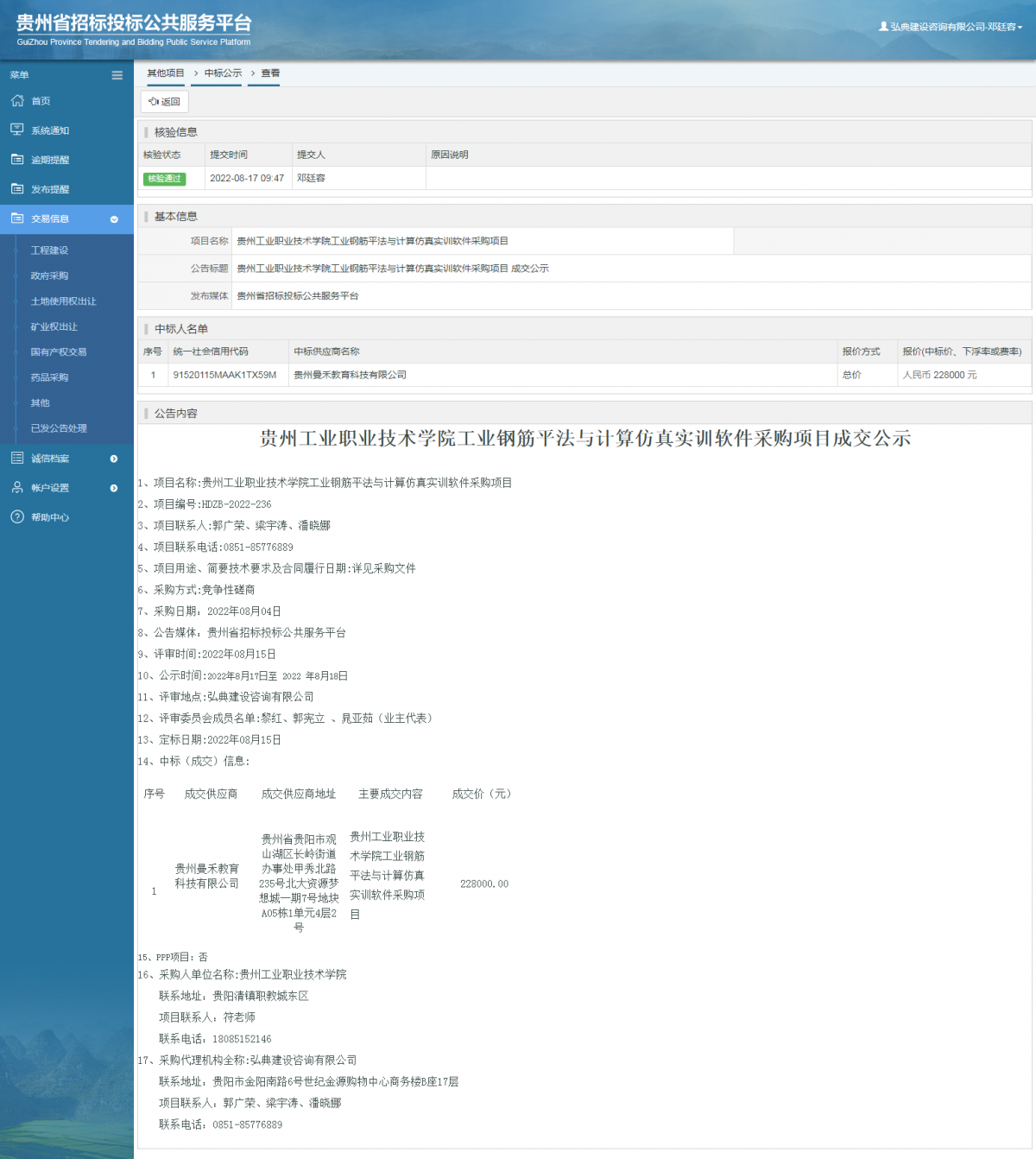Select 政府采购 submenu item
This screenshot has width=1036, height=1159.
(x=49, y=275)
